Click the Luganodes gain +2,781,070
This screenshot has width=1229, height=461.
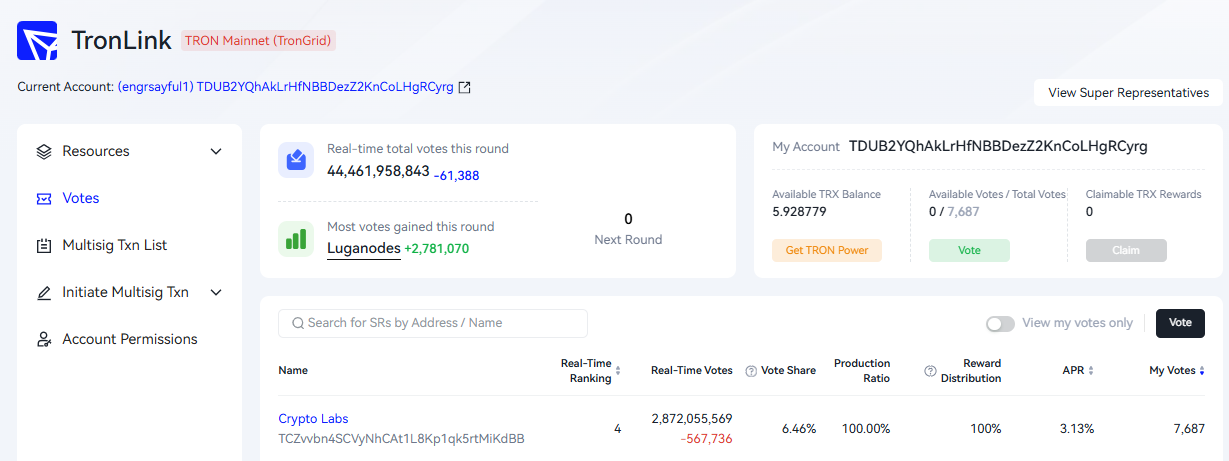click(437, 248)
